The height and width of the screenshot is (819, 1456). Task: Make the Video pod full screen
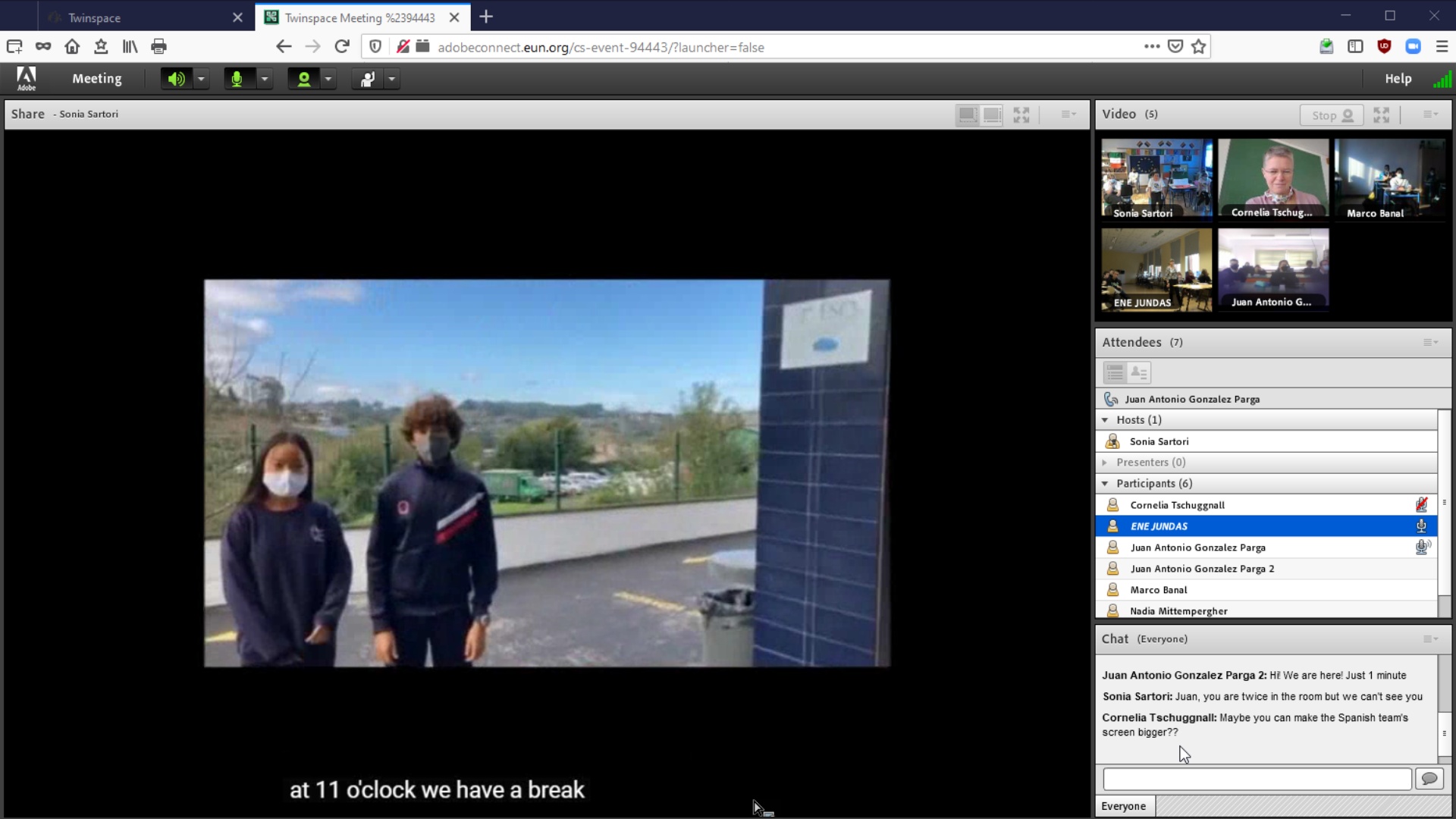pyautogui.click(x=1382, y=115)
